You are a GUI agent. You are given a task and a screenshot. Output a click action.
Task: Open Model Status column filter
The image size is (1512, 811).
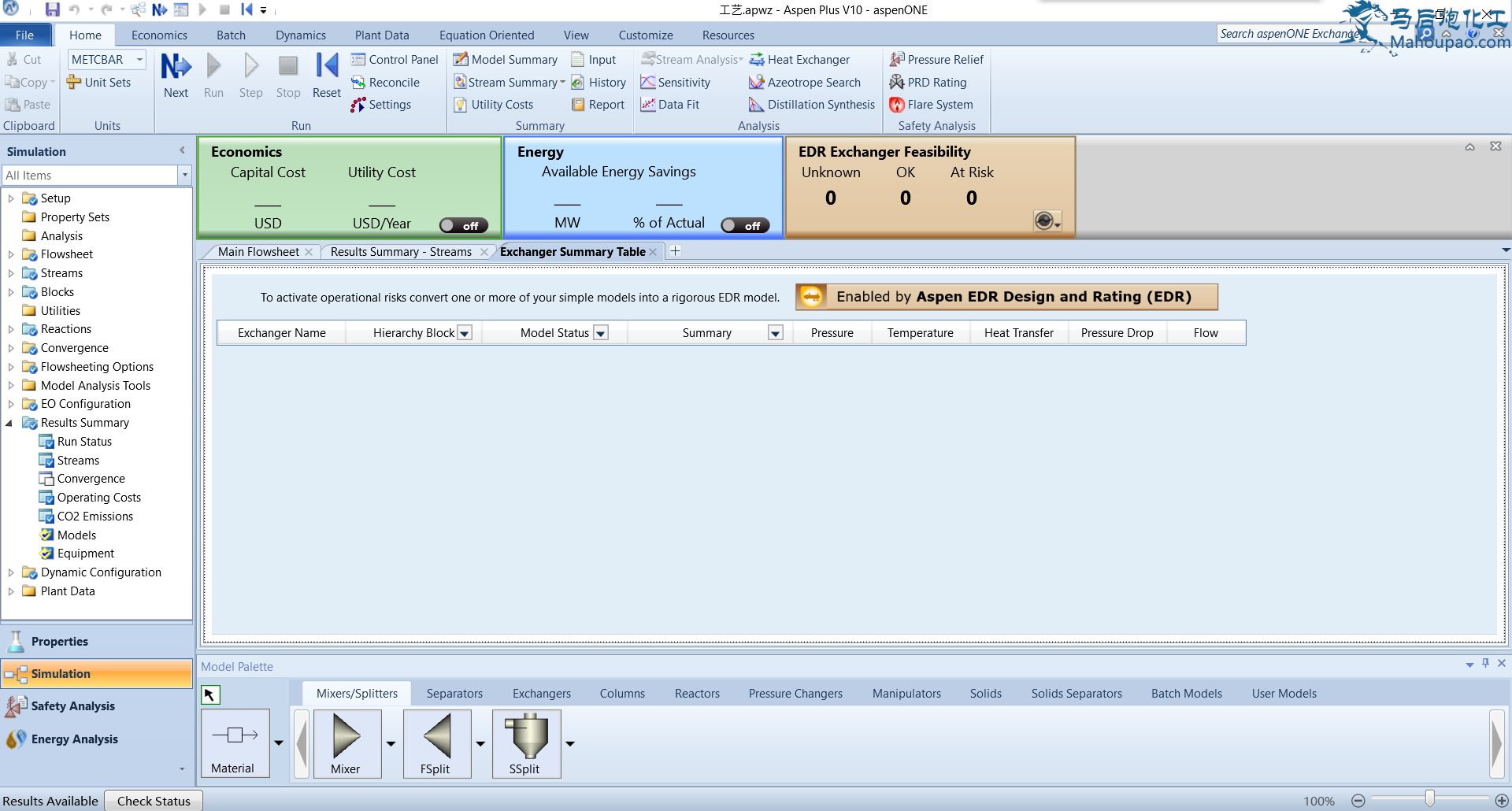[601, 333]
